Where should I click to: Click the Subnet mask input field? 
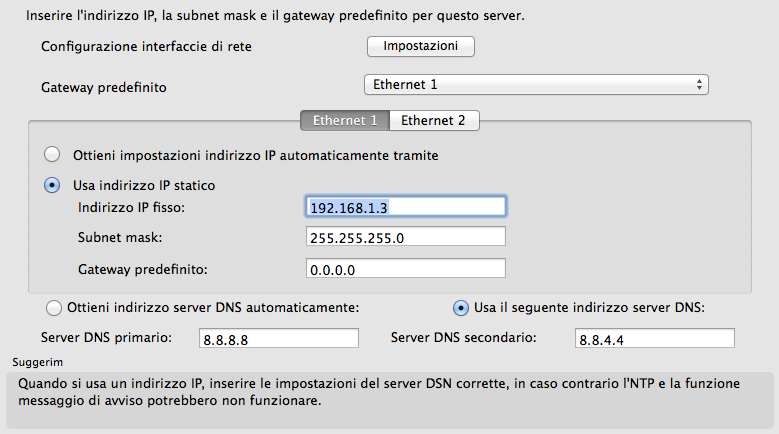coord(405,237)
